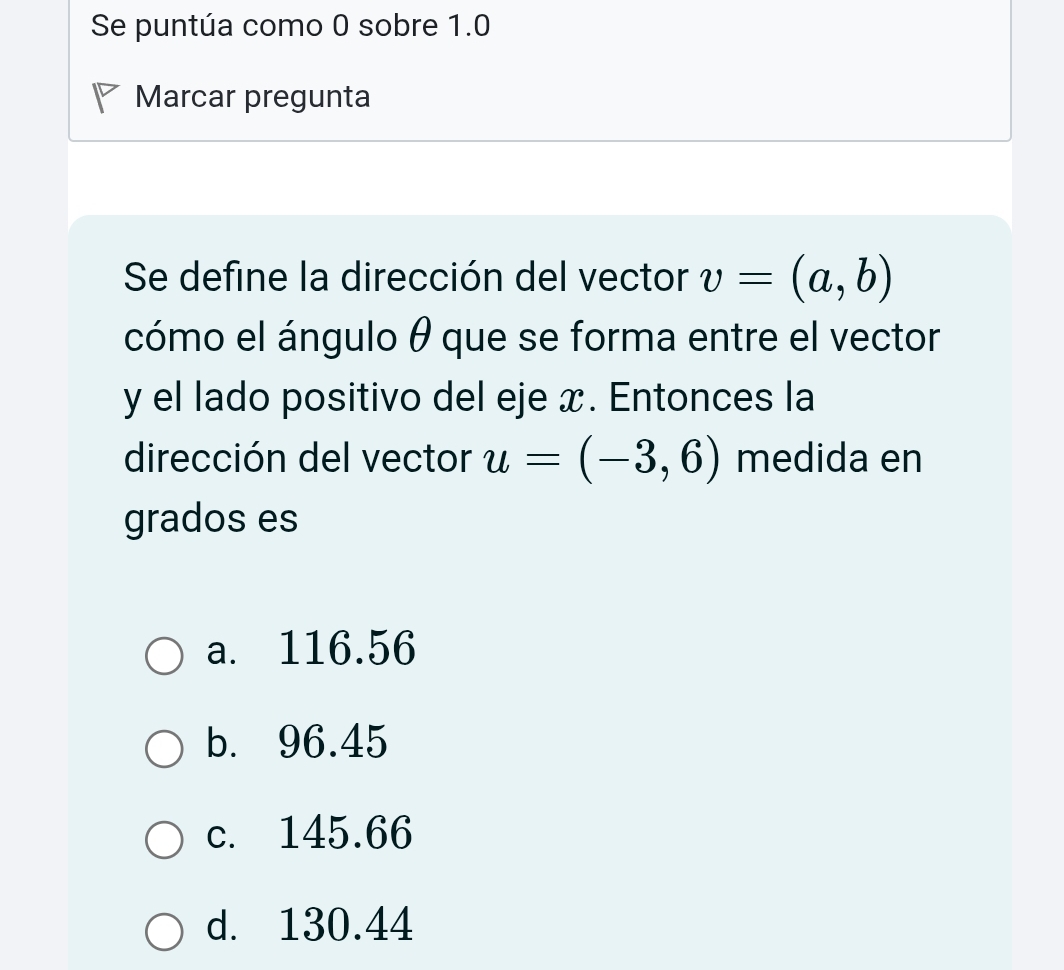1064x970 pixels.
Task: Click the circular radio icon next to option a
Action: pyautogui.click(x=163, y=657)
